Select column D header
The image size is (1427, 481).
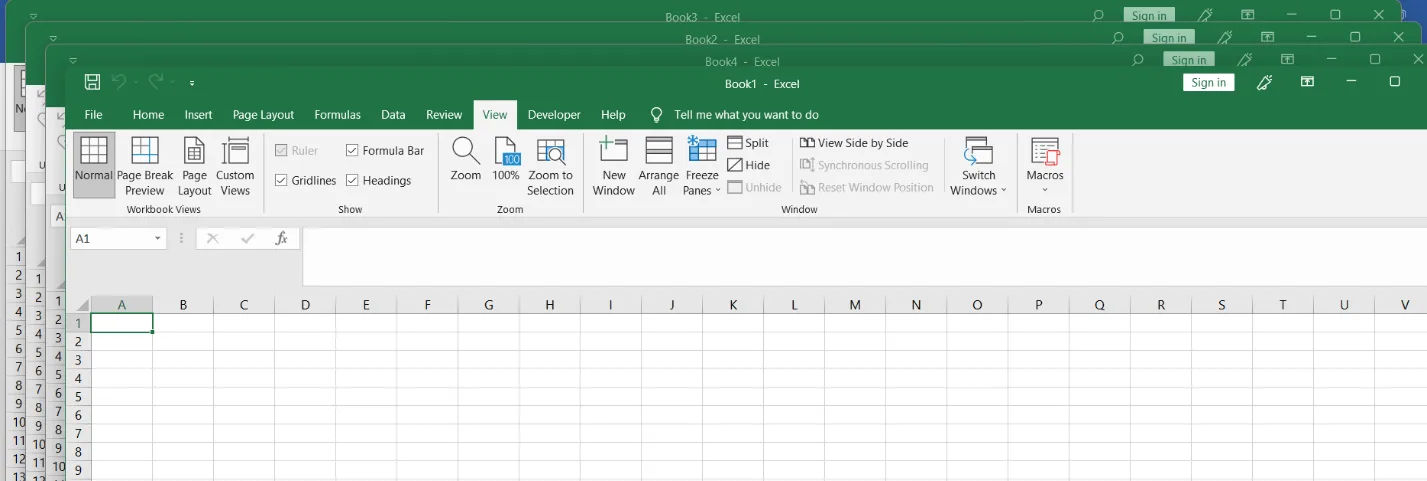305,304
